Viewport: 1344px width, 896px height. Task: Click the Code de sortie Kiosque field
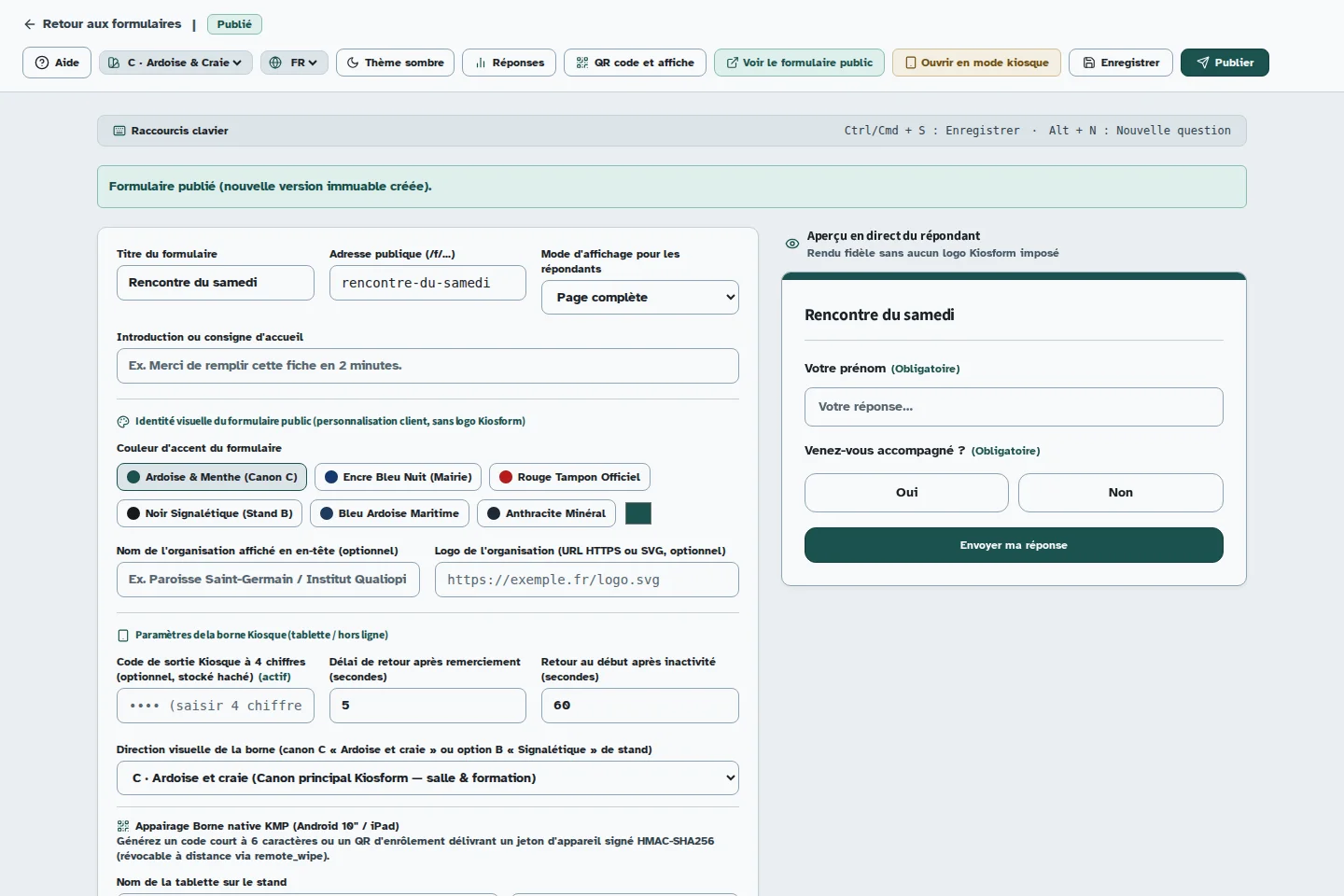pyautogui.click(x=215, y=706)
